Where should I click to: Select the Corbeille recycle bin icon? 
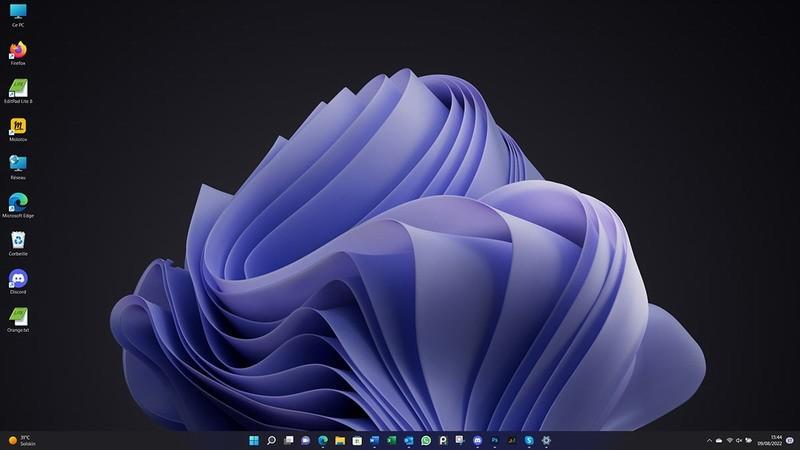pyautogui.click(x=18, y=244)
